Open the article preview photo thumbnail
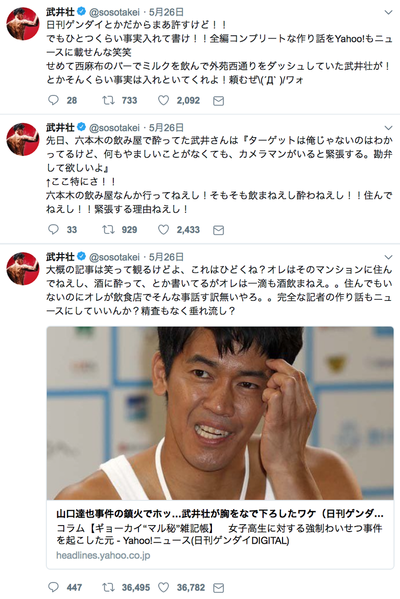 click(x=220, y=413)
